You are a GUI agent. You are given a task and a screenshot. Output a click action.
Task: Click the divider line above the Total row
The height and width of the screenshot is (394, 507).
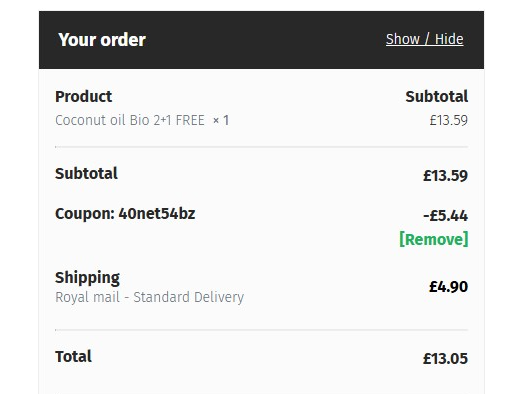[261, 330]
